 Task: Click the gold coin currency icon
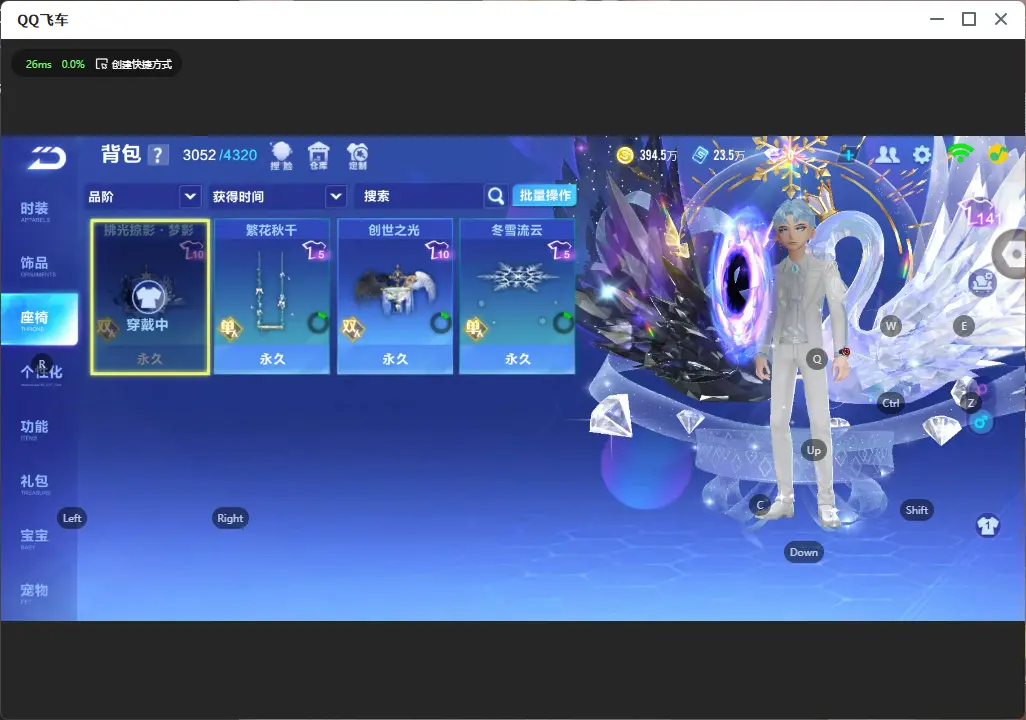coord(625,155)
